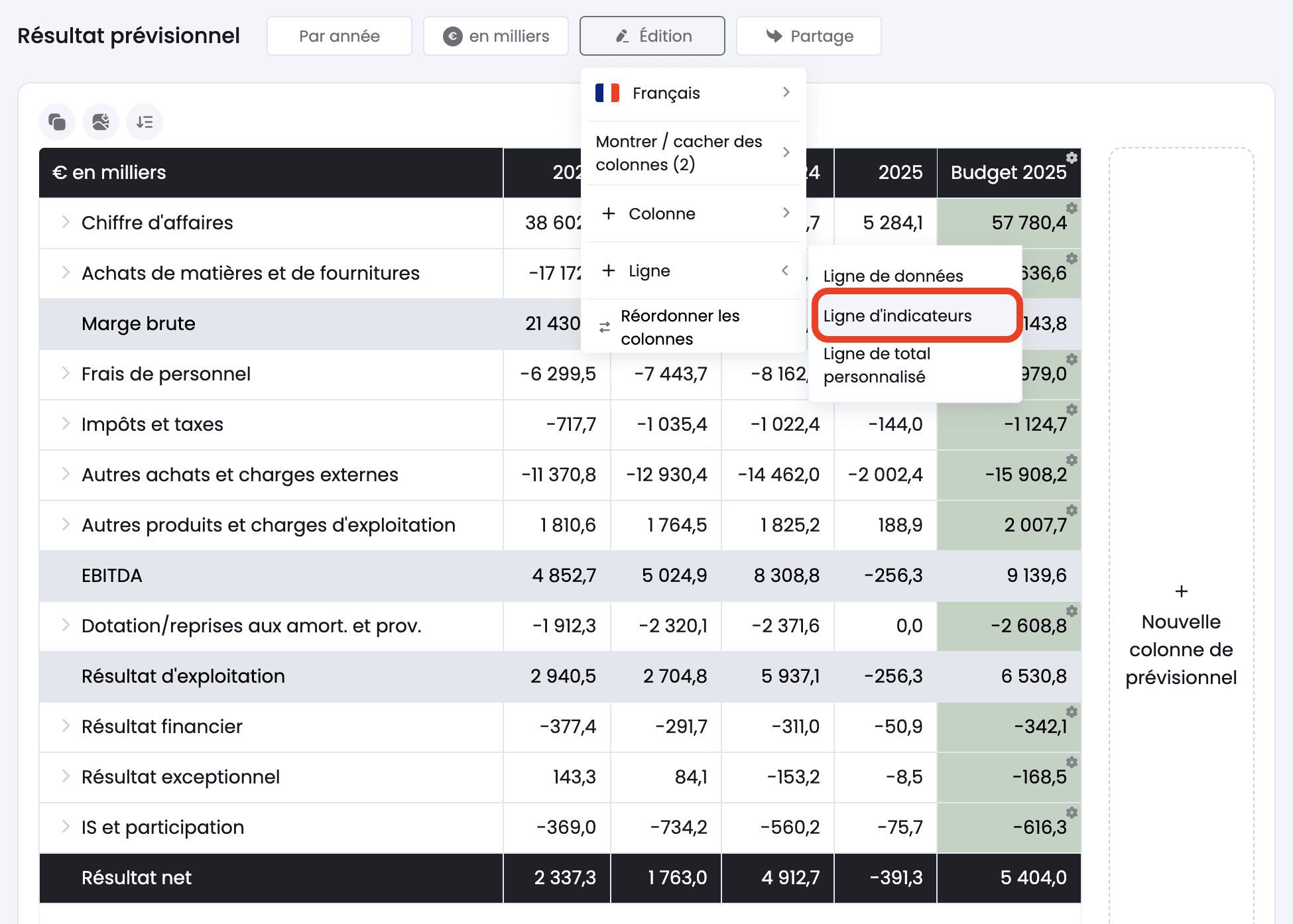Click Résultat net value 5 404,0
1293x924 pixels.
pyautogui.click(x=1033, y=878)
